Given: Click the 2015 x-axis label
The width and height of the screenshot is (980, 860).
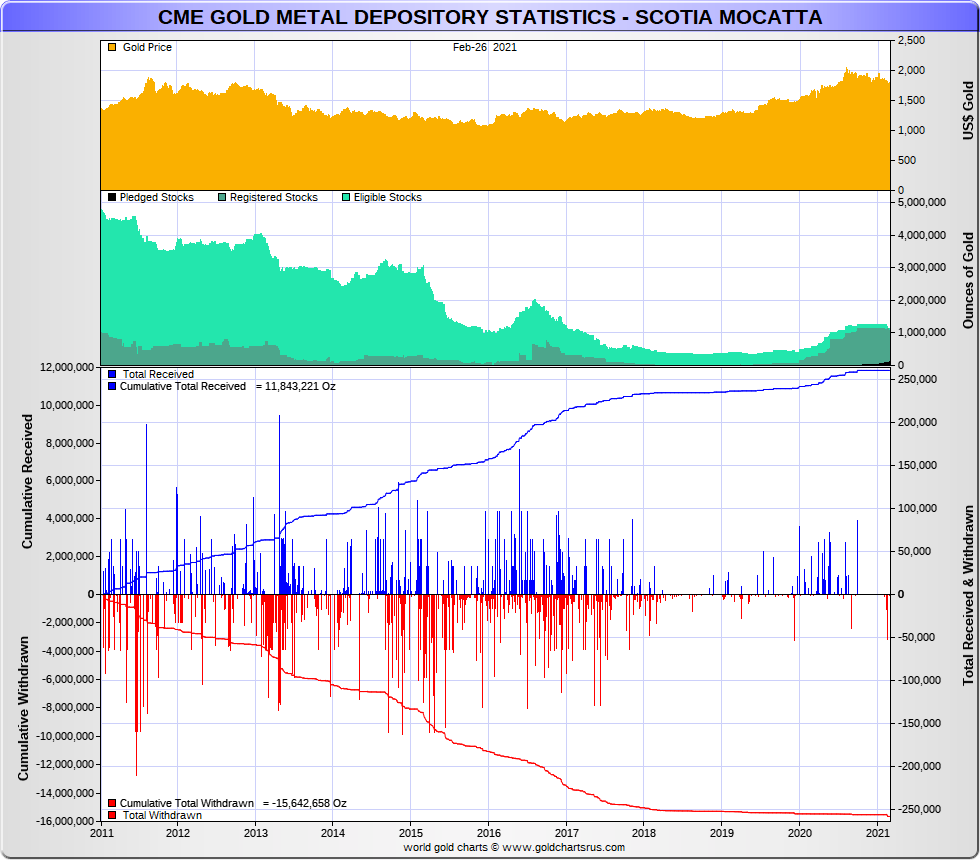Looking at the screenshot, I should pyautogui.click(x=411, y=833).
